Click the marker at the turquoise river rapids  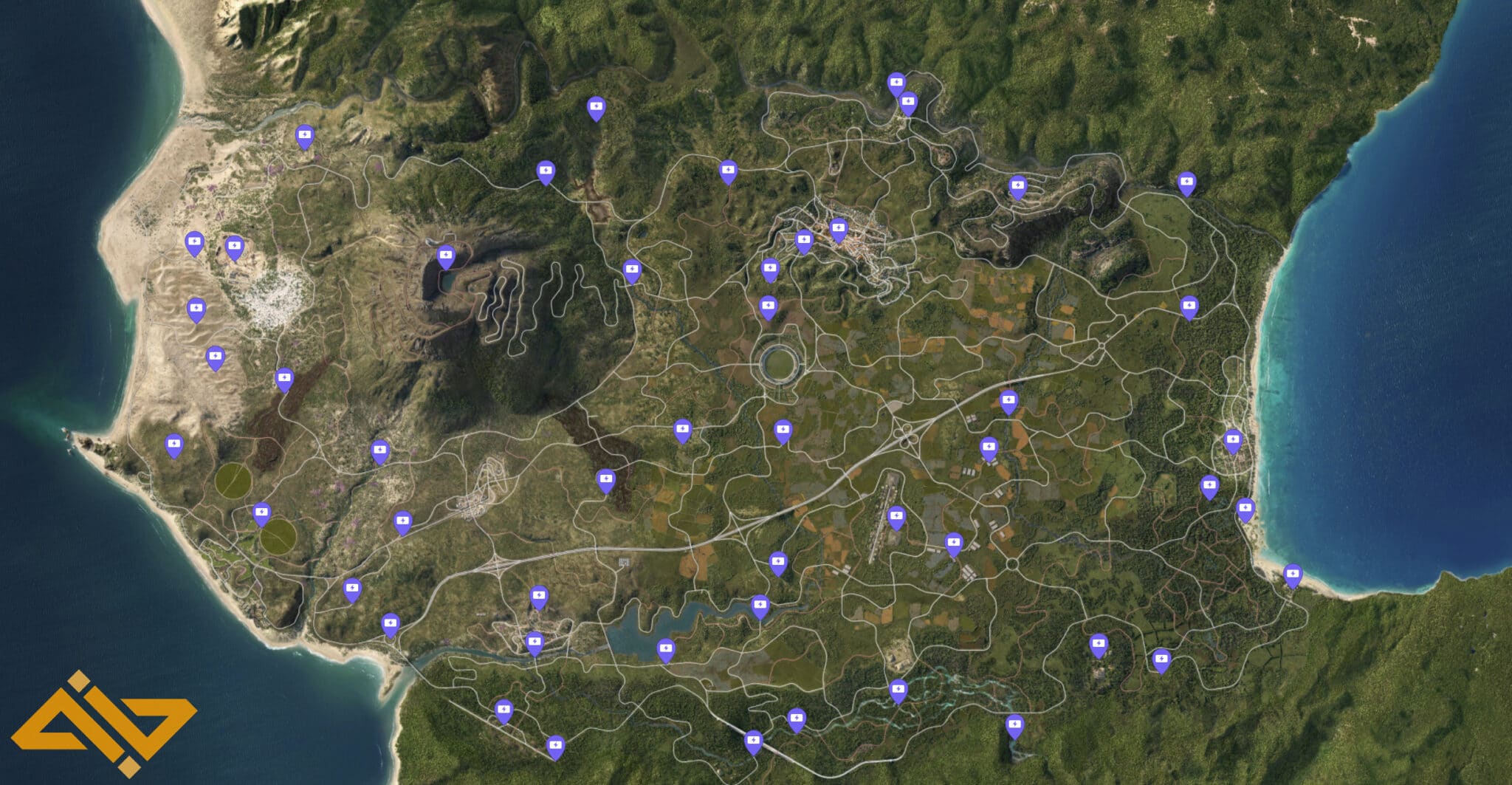(898, 691)
